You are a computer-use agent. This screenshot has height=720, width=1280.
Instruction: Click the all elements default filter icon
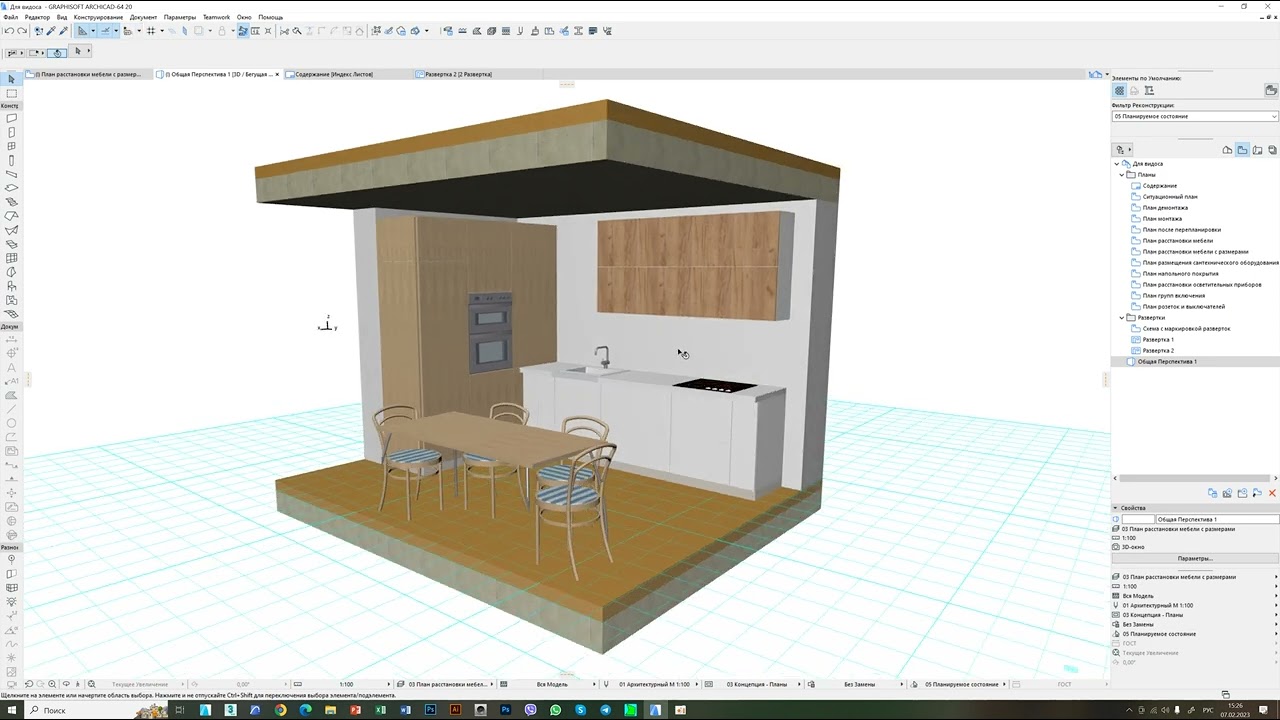(x=1119, y=90)
